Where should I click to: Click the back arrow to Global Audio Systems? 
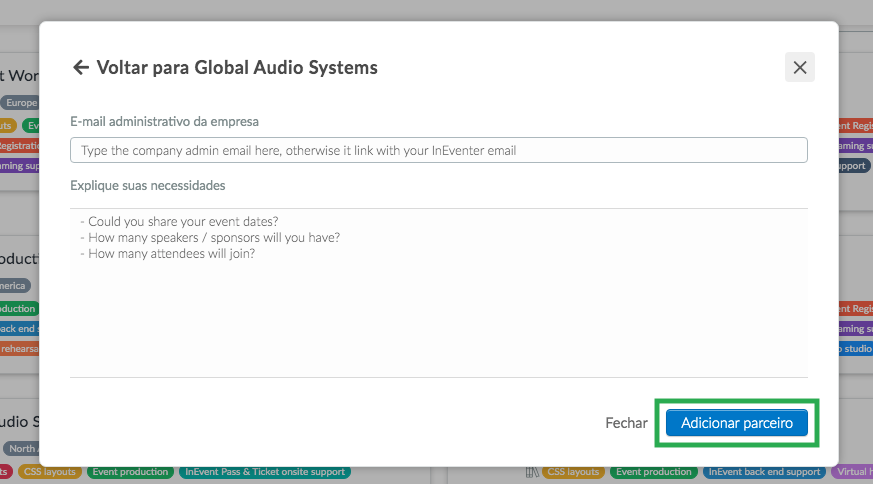pyautogui.click(x=81, y=67)
